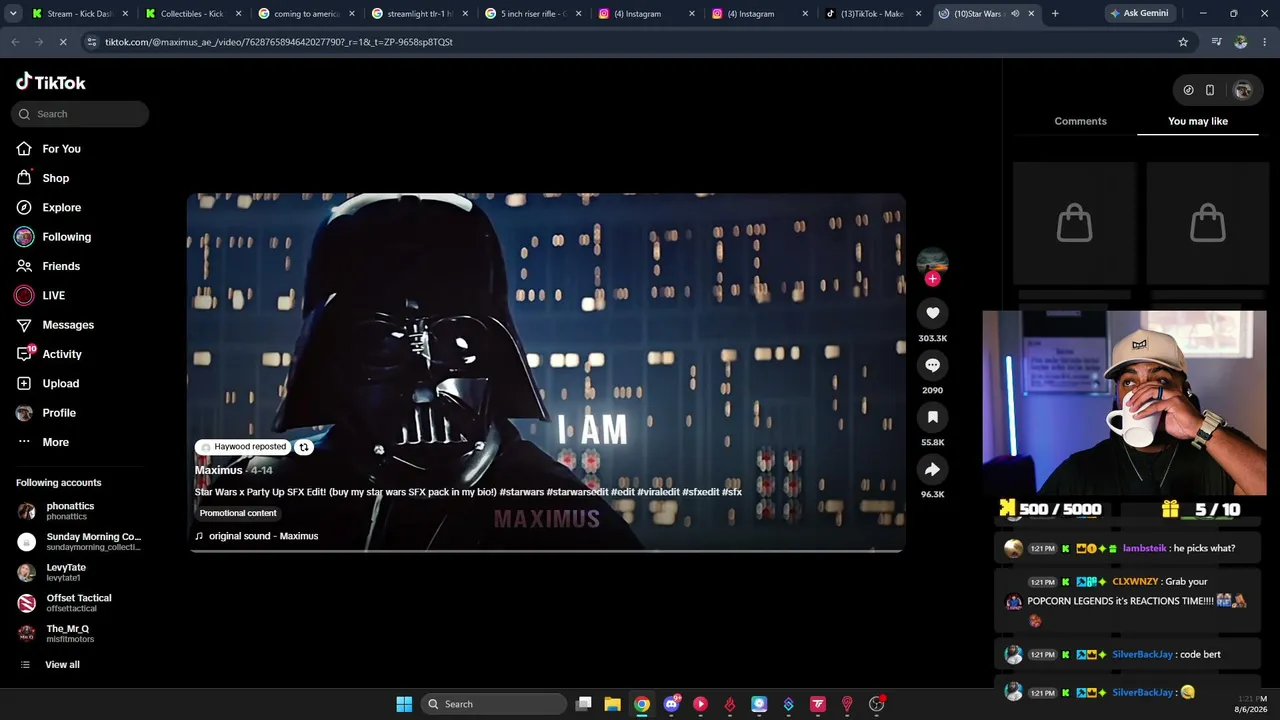Screen dimensions: 1280x720
Task: Open the second shopping bag product placeholder
Action: 1208,223
